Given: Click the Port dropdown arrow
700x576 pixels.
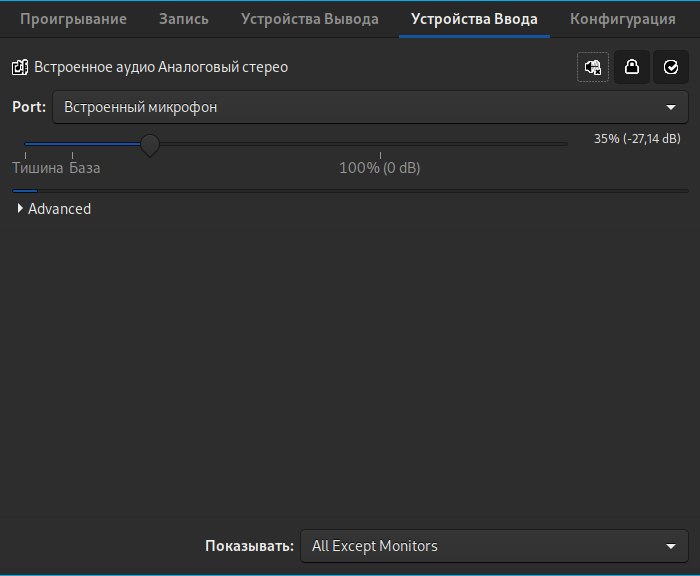Looking at the screenshot, I should click(671, 107).
